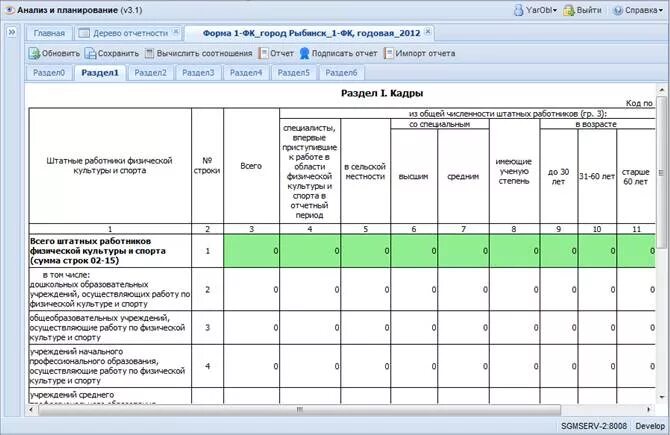Screen dimensions: 670x435
Task: Click Develop status bar text
Action: pos(650,426)
